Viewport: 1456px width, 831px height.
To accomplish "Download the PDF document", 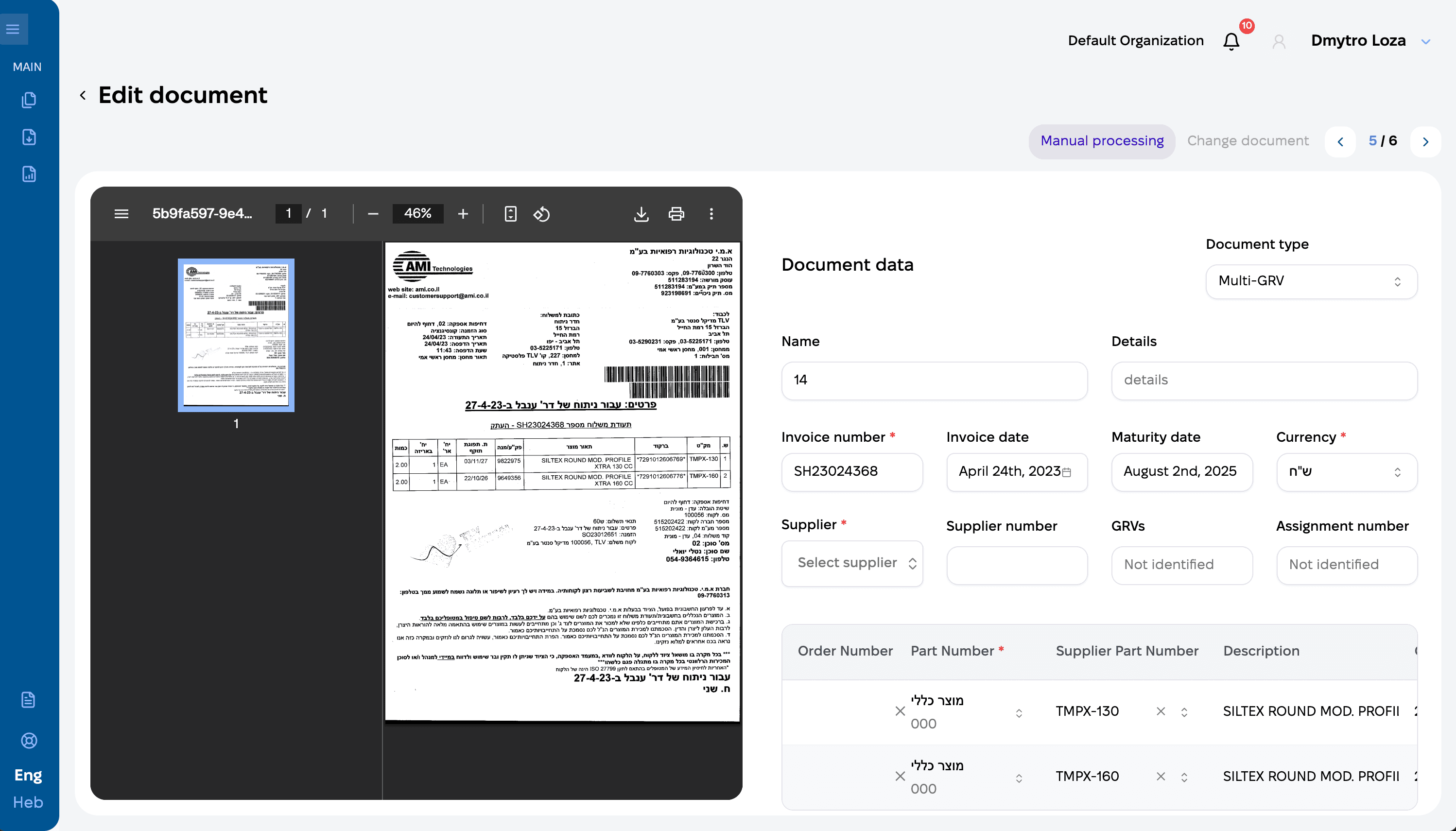I will pyautogui.click(x=641, y=214).
